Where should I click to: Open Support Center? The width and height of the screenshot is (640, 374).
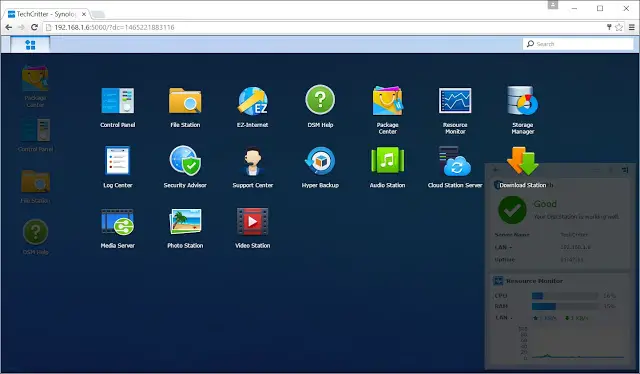[x=253, y=167]
